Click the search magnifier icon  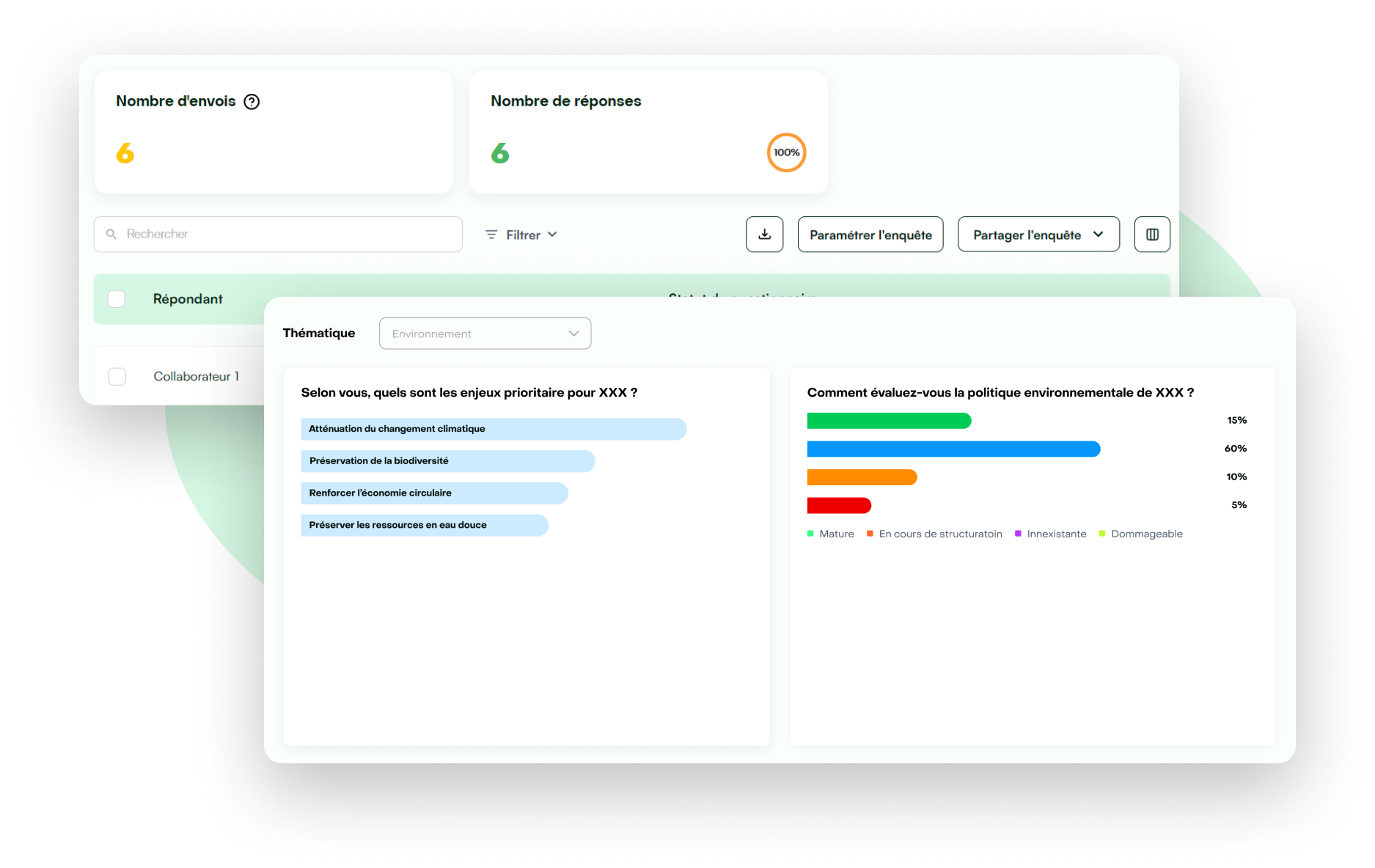point(111,234)
